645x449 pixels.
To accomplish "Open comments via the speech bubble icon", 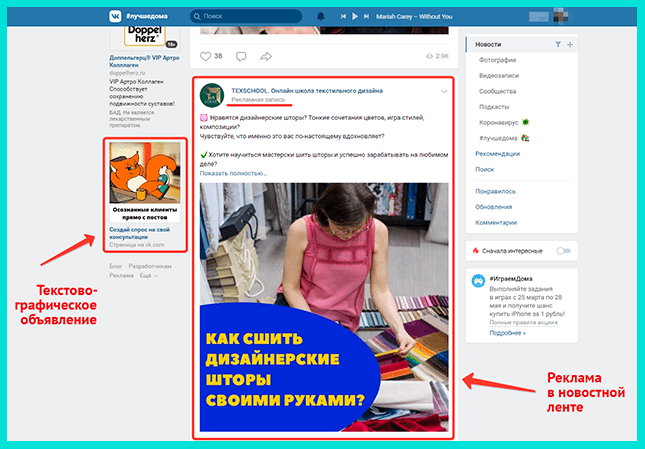I will point(241,56).
